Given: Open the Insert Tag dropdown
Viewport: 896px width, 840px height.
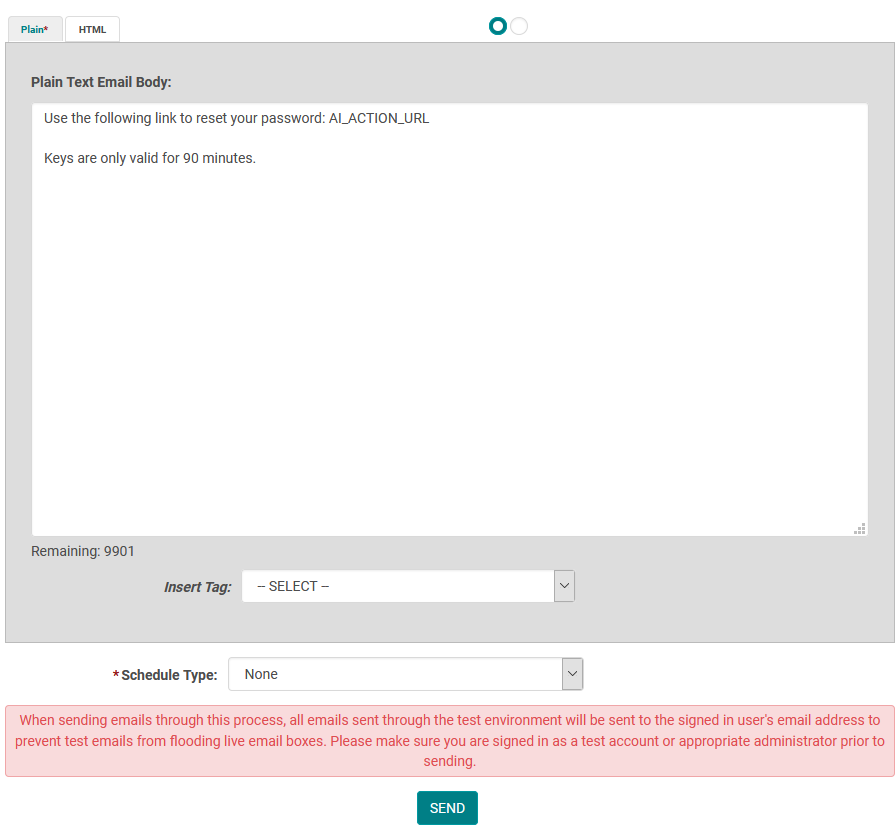Looking at the screenshot, I should (408, 586).
